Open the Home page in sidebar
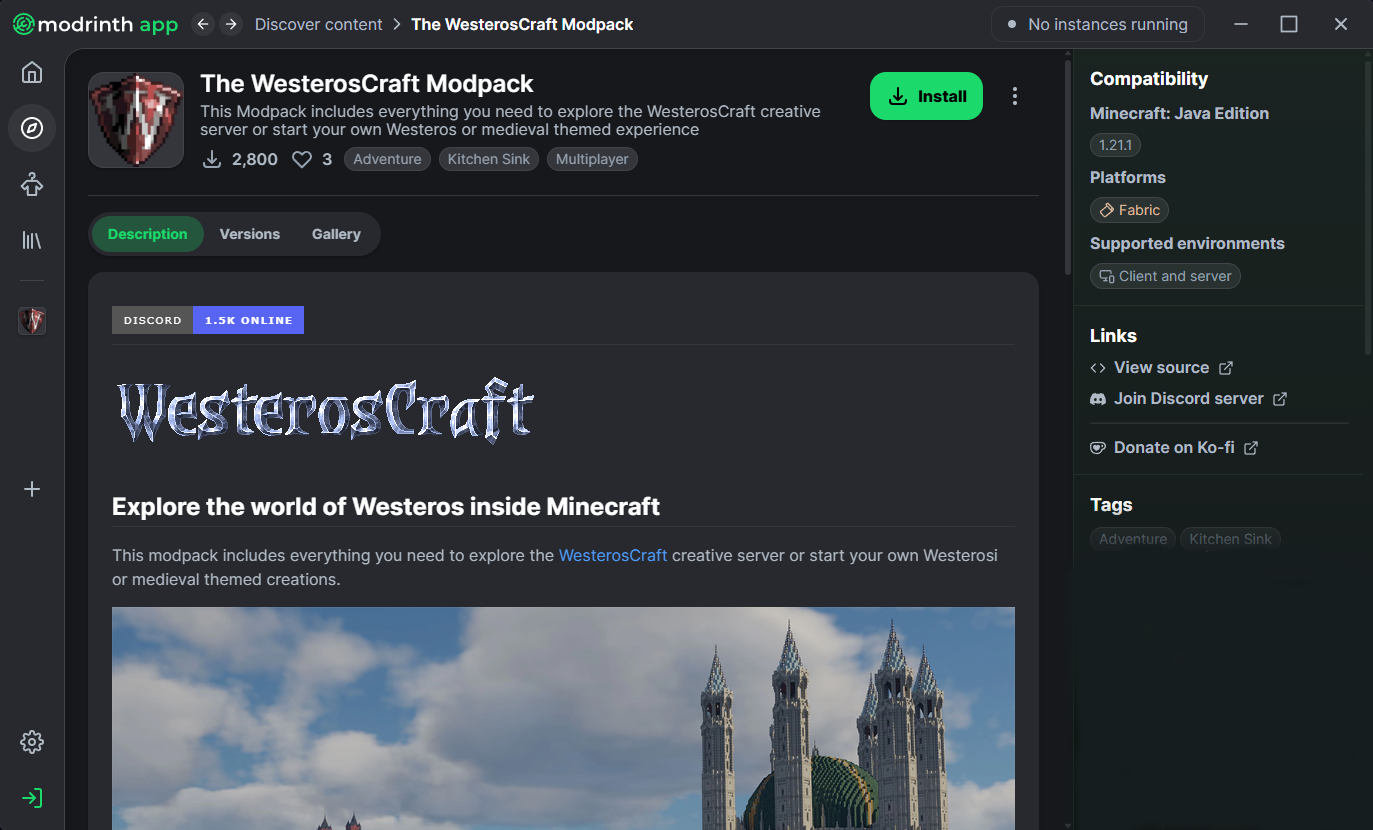Viewport: 1373px width, 830px height. pyautogui.click(x=32, y=72)
